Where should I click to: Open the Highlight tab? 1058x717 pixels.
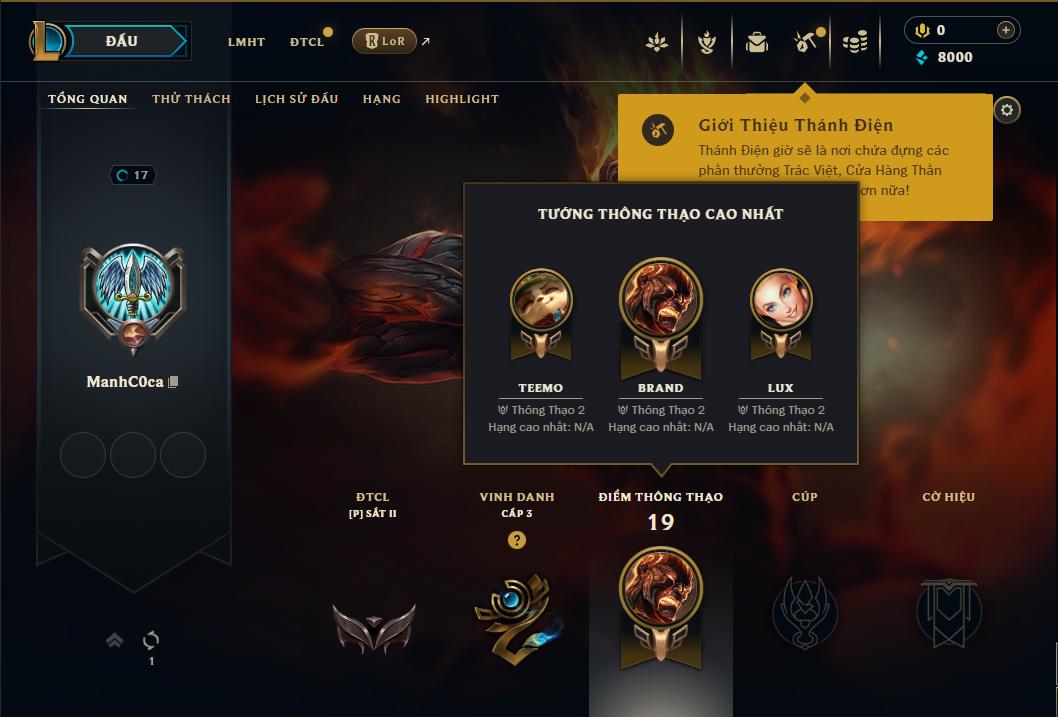point(462,99)
